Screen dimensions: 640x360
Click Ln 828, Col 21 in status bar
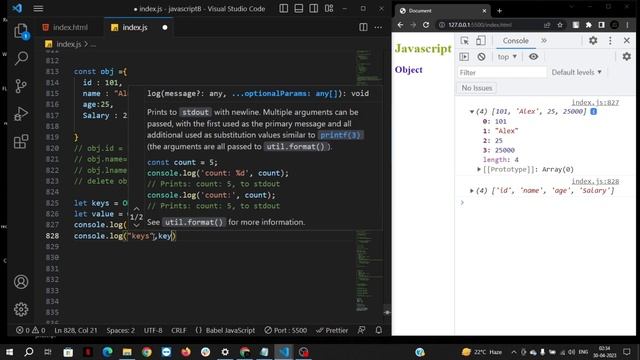[x=76, y=330]
